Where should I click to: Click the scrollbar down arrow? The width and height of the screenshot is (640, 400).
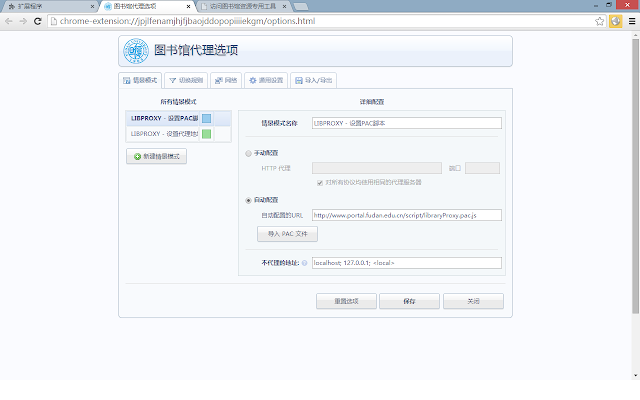636,375
